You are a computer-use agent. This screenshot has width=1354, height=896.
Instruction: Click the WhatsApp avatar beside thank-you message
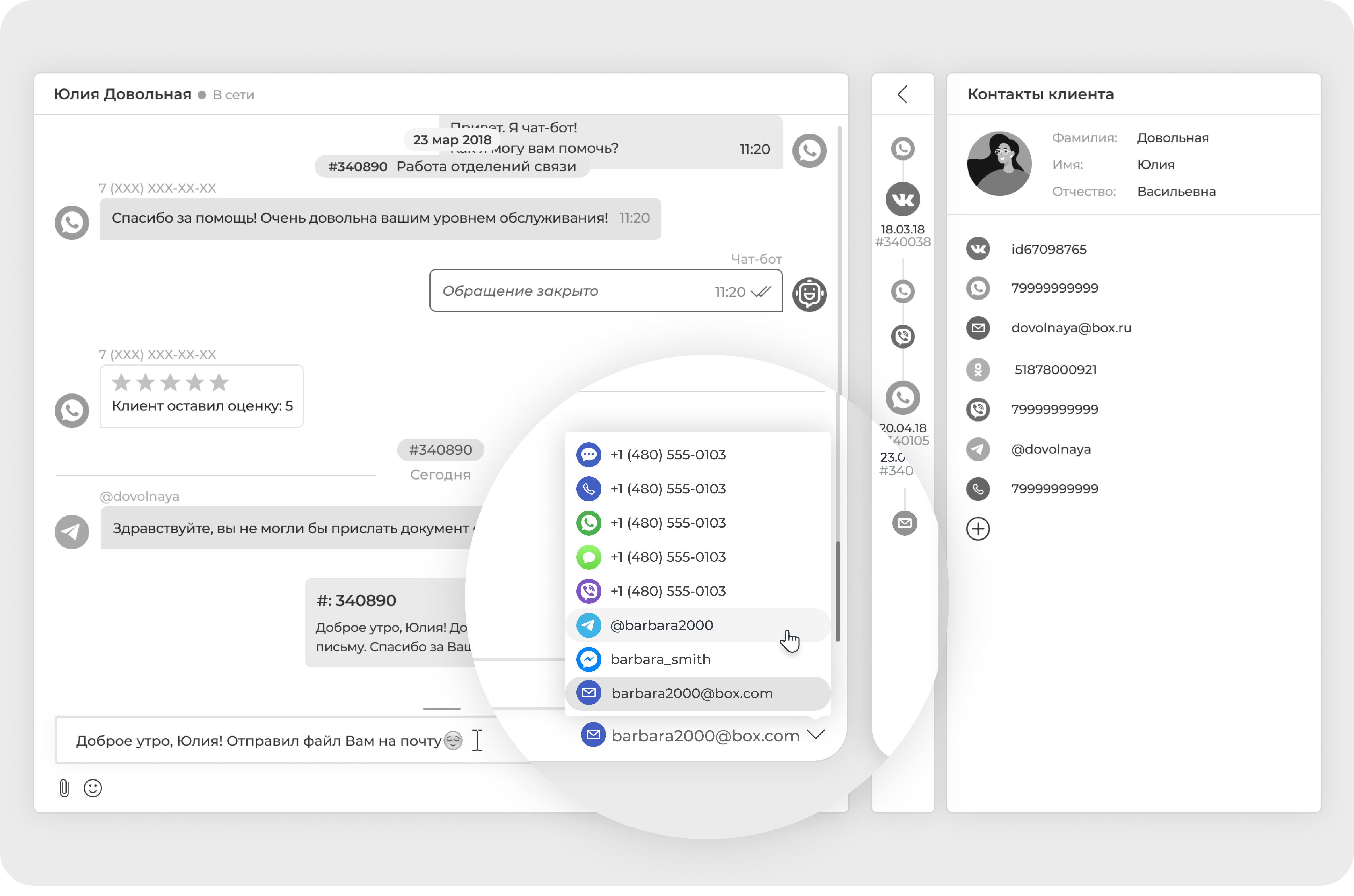coord(71,222)
